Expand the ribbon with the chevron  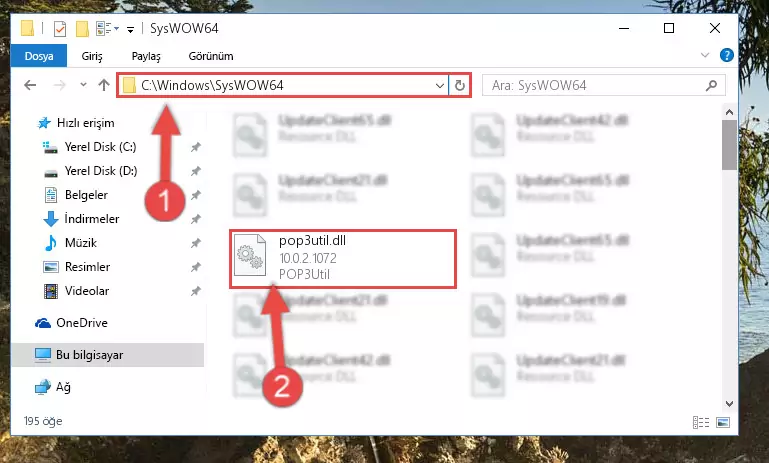point(705,55)
